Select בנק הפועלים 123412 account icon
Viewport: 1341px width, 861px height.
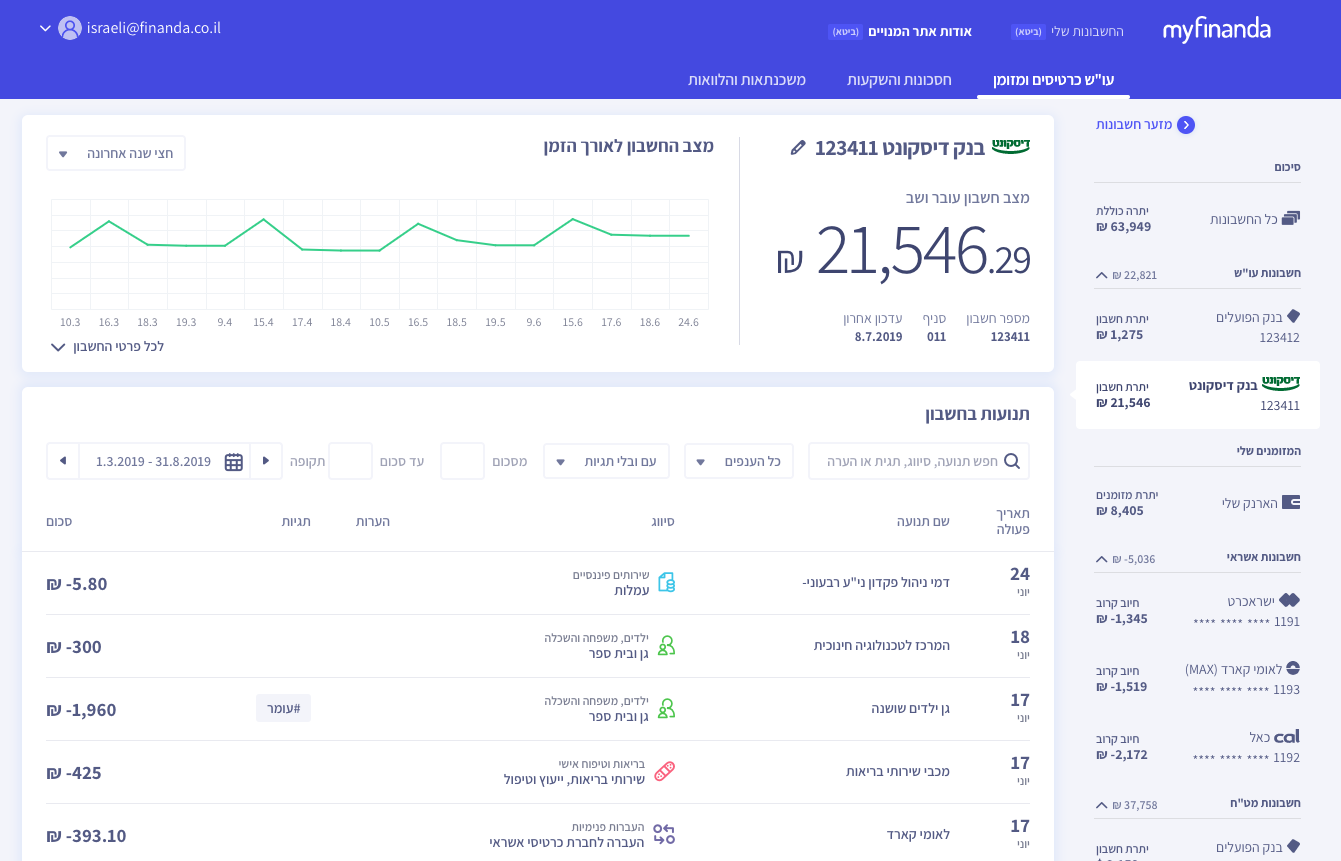pos(1292,316)
